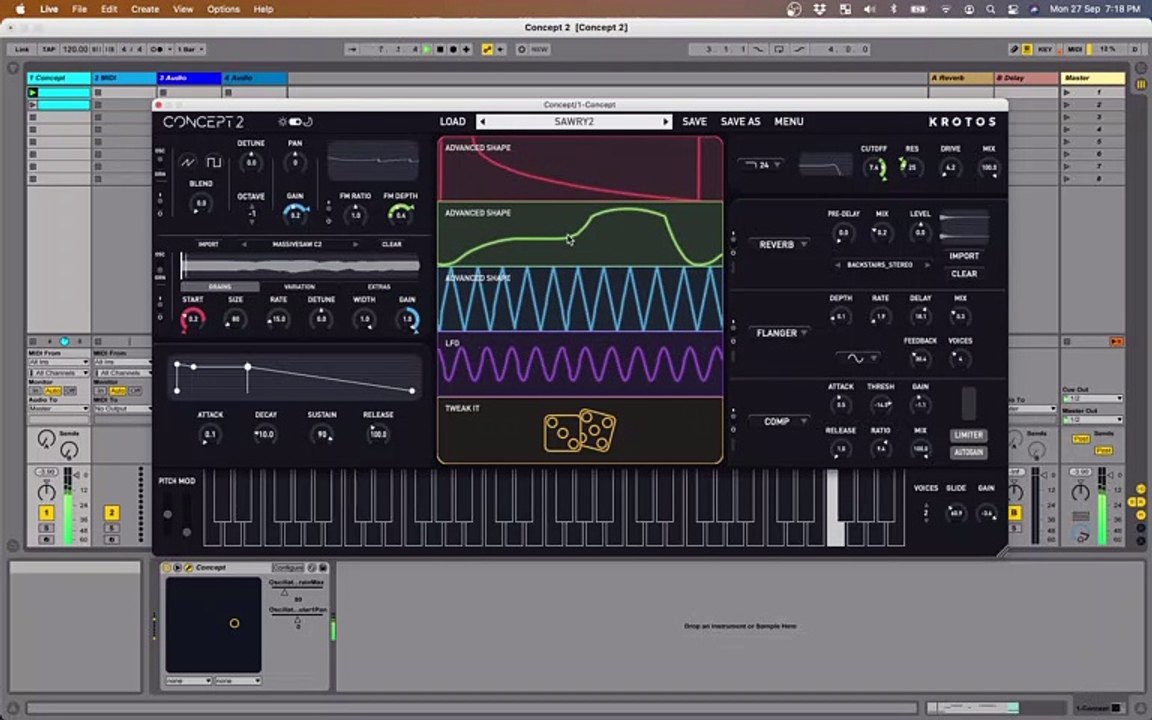Select previous reverb impulse before BACKSTAIRS_STEREO
The image size is (1152, 720).
click(838, 264)
